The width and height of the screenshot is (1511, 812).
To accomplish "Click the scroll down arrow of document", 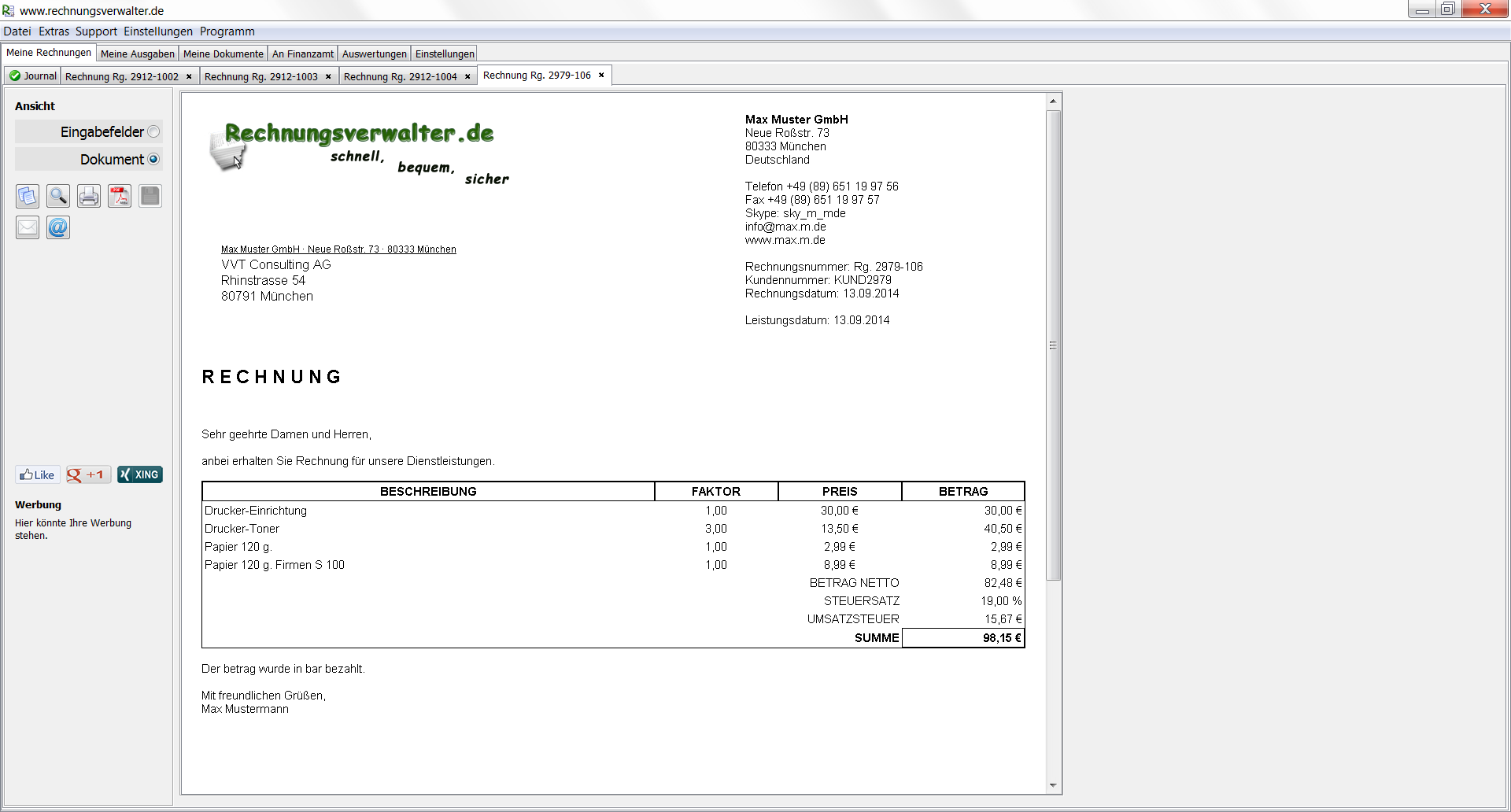I will click(x=1053, y=785).
